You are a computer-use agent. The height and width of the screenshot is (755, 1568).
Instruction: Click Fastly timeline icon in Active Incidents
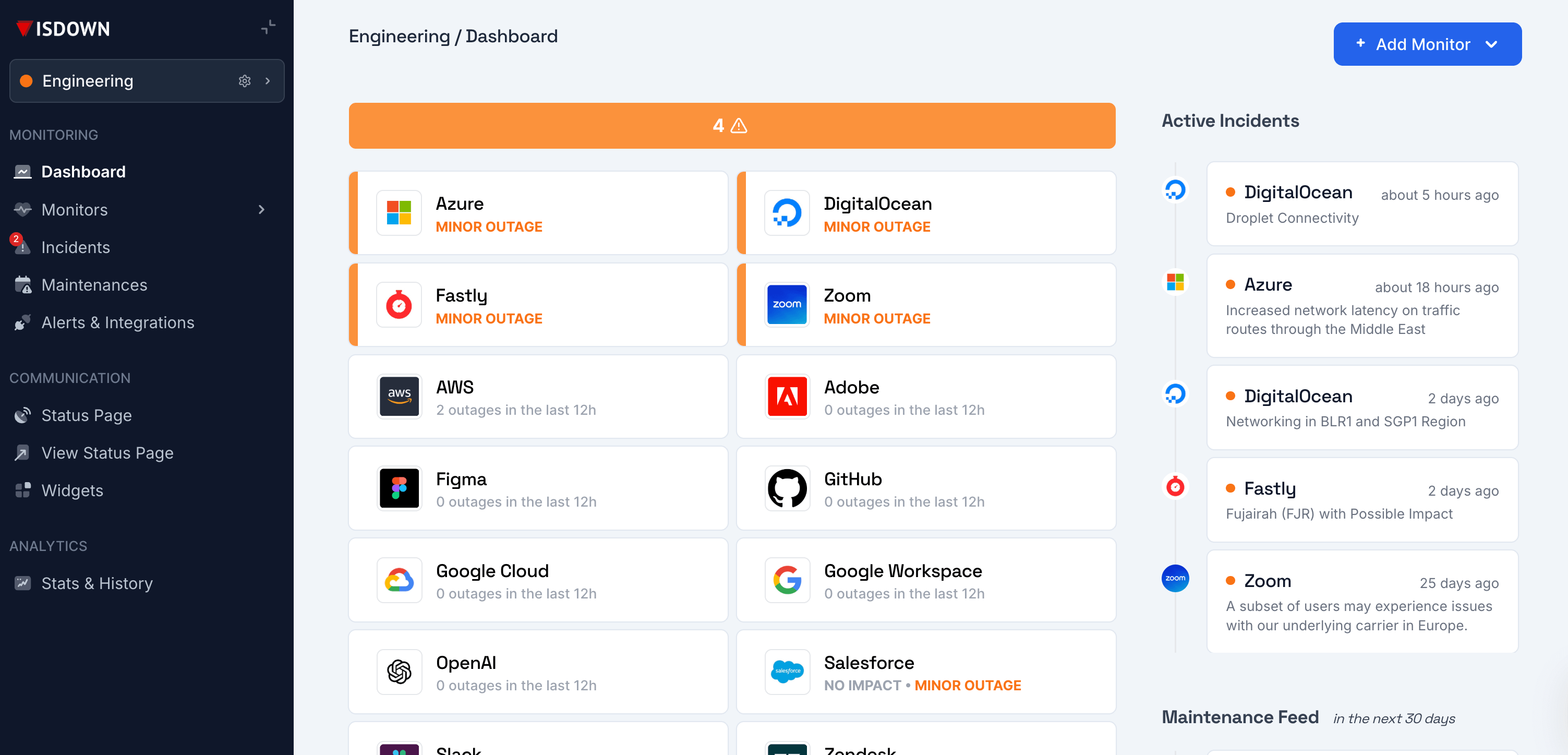click(x=1175, y=486)
